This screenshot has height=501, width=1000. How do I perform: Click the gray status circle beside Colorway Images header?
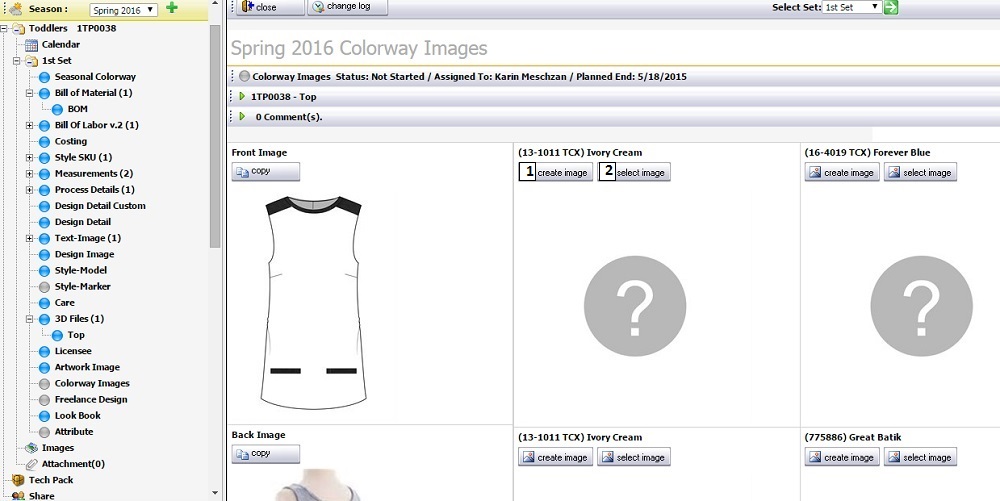click(244, 76)
